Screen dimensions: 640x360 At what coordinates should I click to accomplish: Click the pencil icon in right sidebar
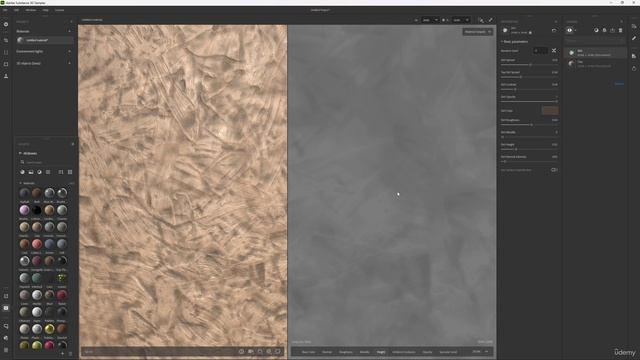pyautogui.click(x=634, y=38)
